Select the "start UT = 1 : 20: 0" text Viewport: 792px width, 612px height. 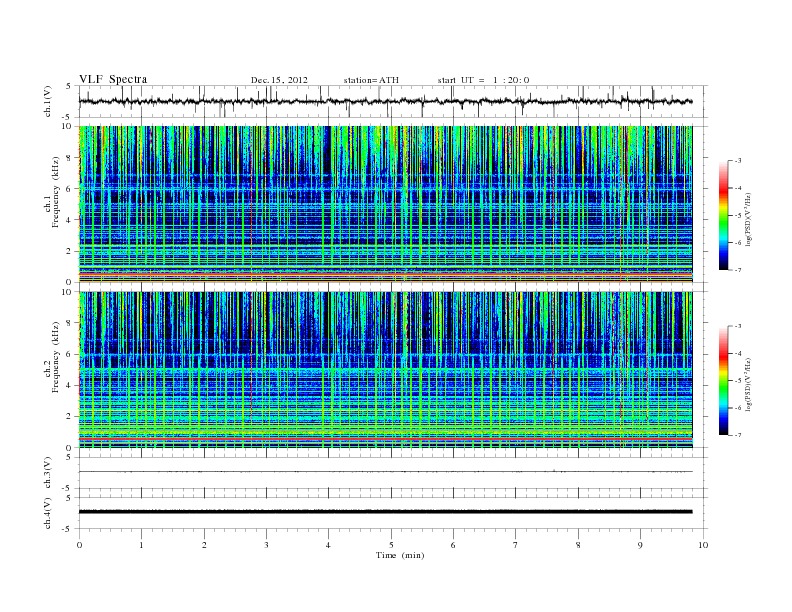483,80
